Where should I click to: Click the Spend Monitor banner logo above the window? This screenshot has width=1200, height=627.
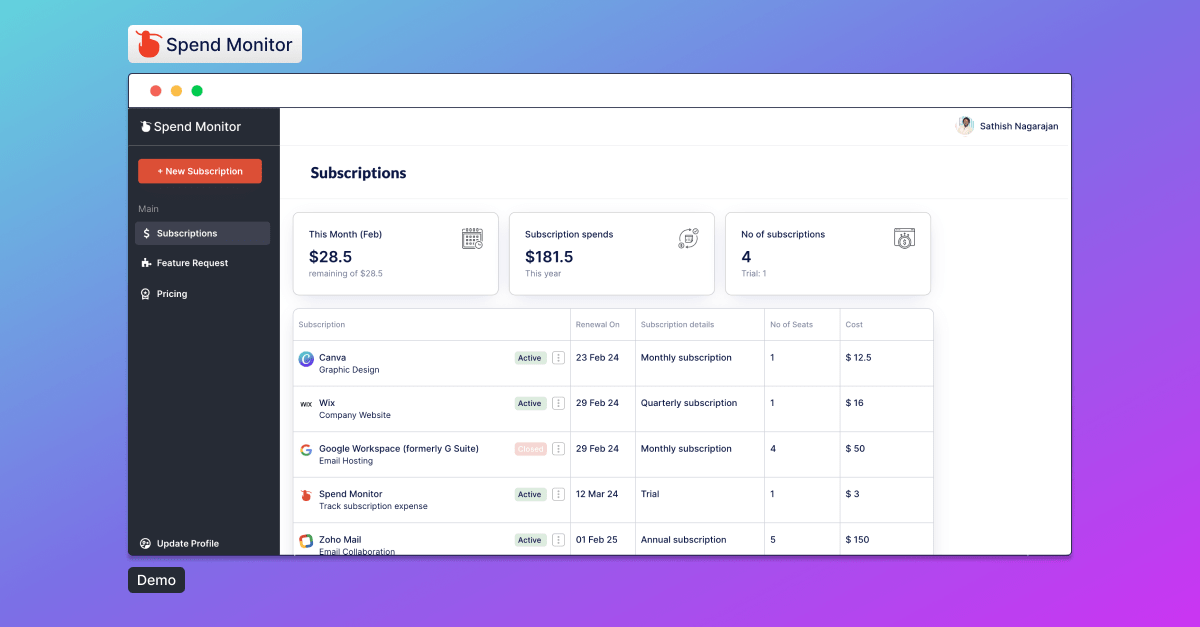(215, 44)
